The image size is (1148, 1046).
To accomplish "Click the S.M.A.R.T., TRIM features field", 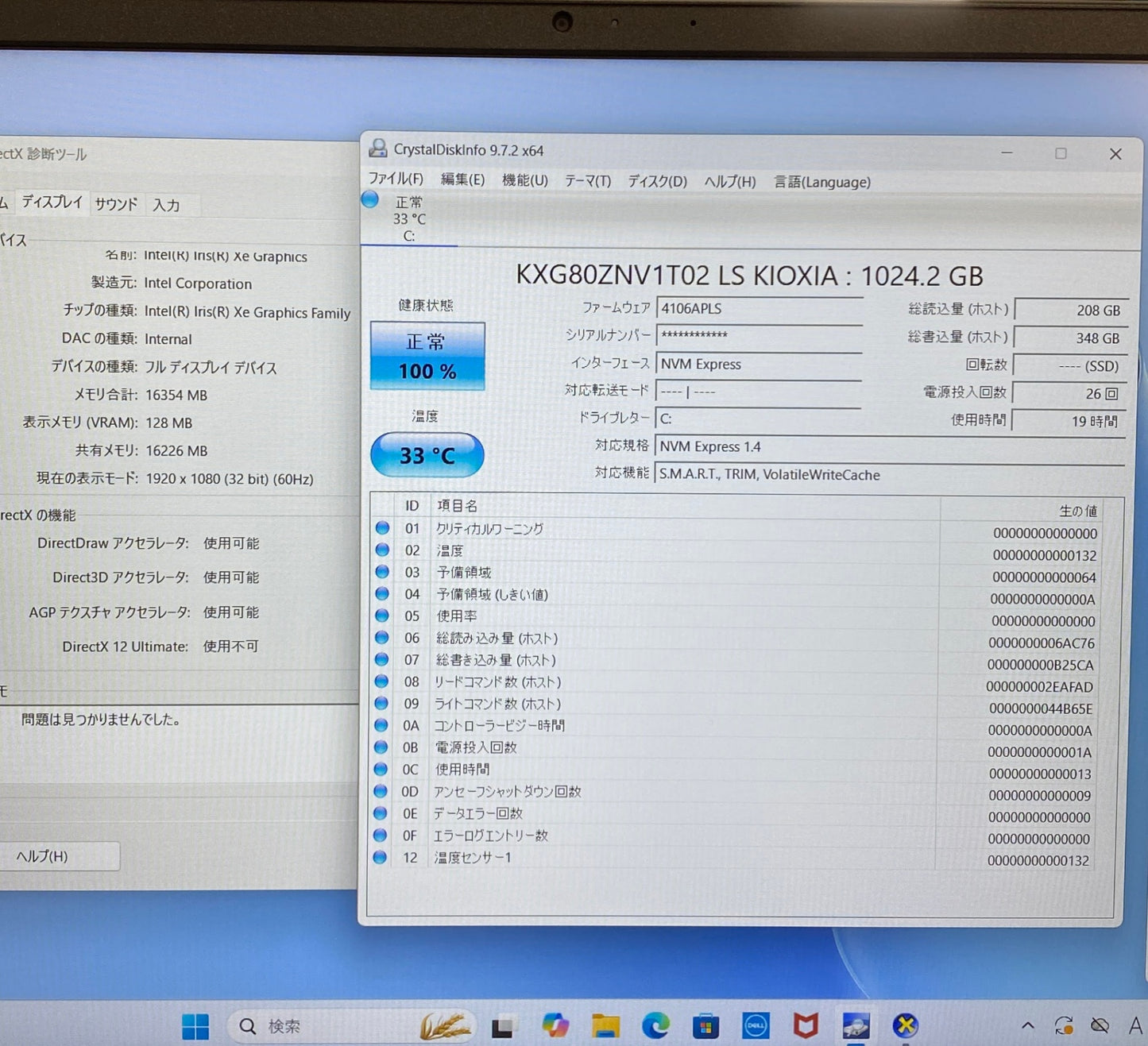I will click(x=890, y=474).
